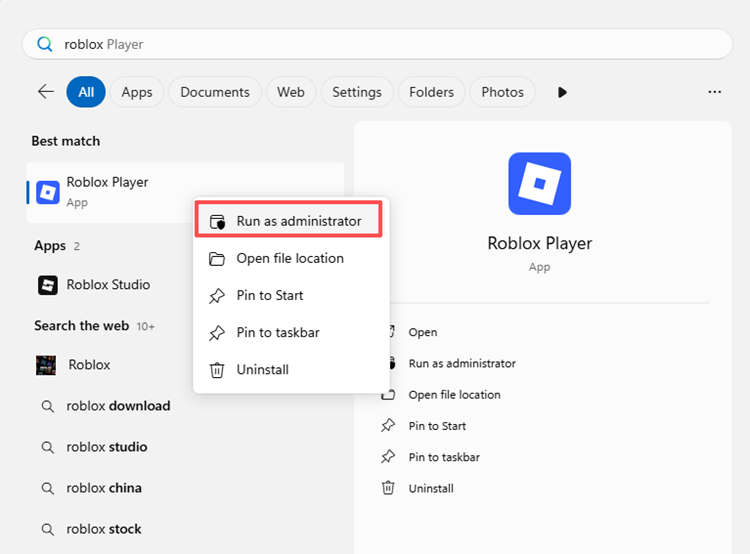The height and width of the screenshot is (554, 750).
Task: Click the pin icon beside details-pane Pin to Start
Action: [388, 425]
